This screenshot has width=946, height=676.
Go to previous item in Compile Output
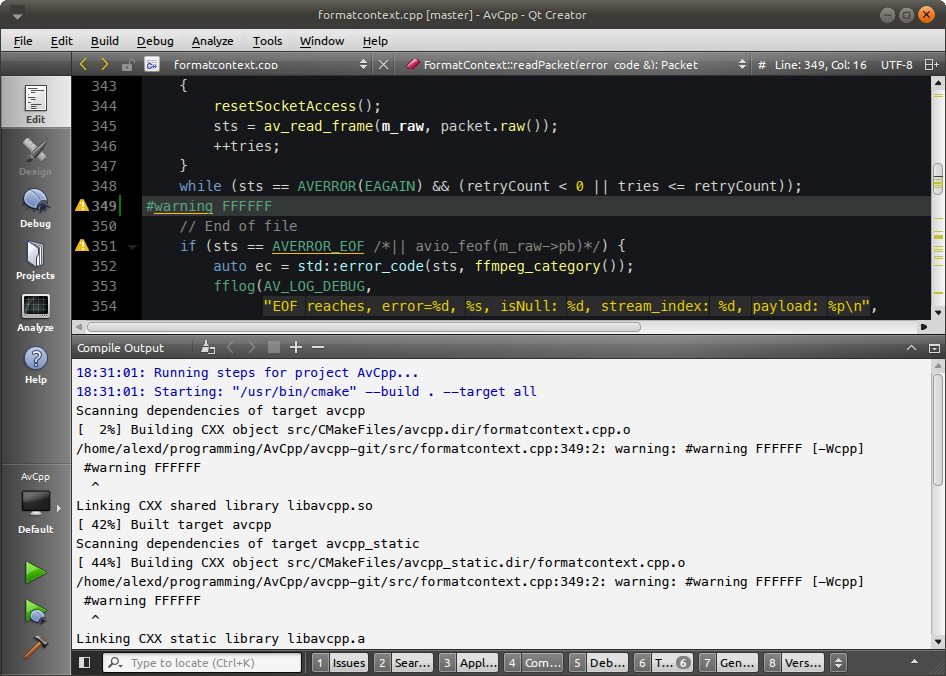230,347
